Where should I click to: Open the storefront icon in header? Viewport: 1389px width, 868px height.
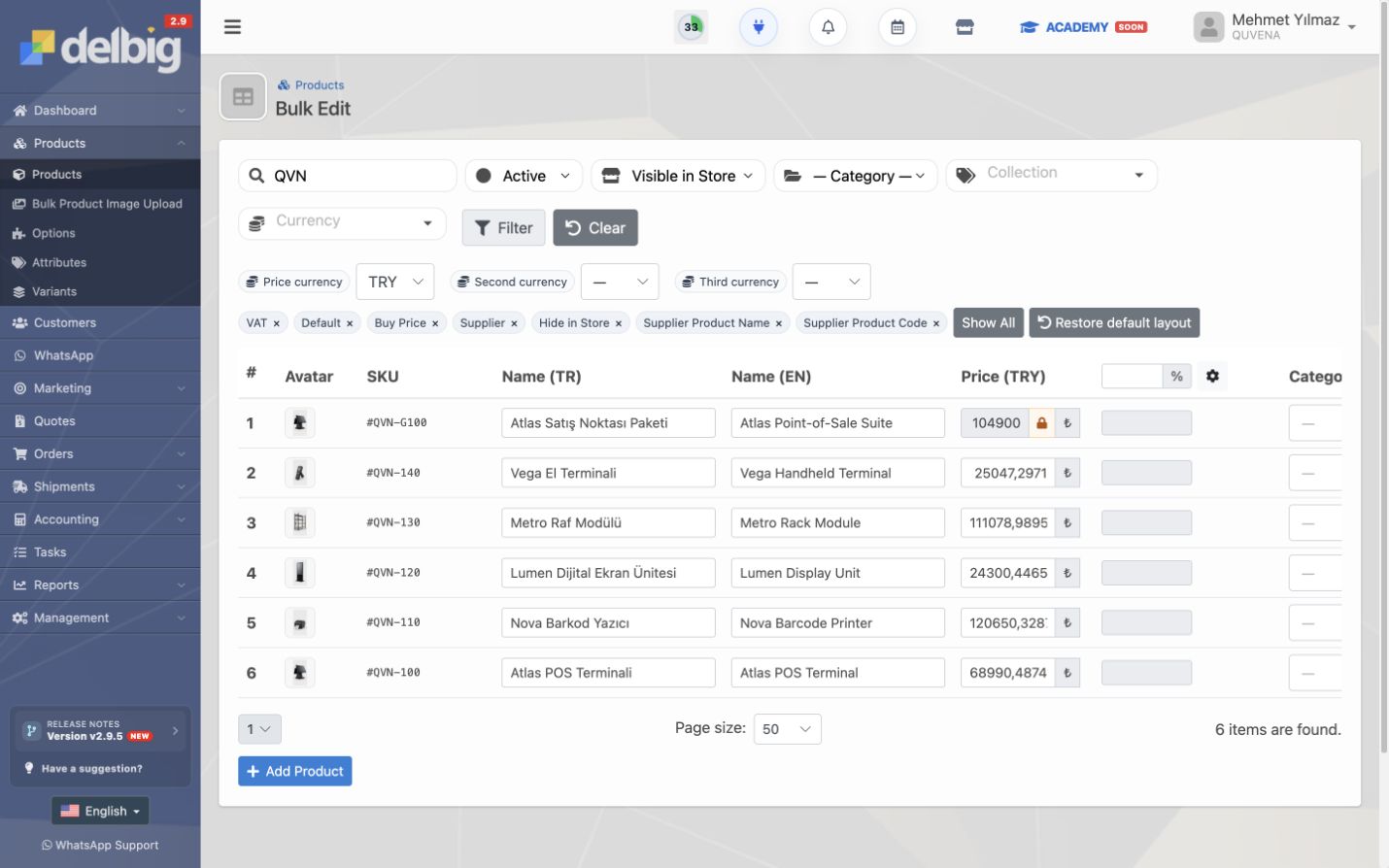pyautogui.click(x=965, y=26)
